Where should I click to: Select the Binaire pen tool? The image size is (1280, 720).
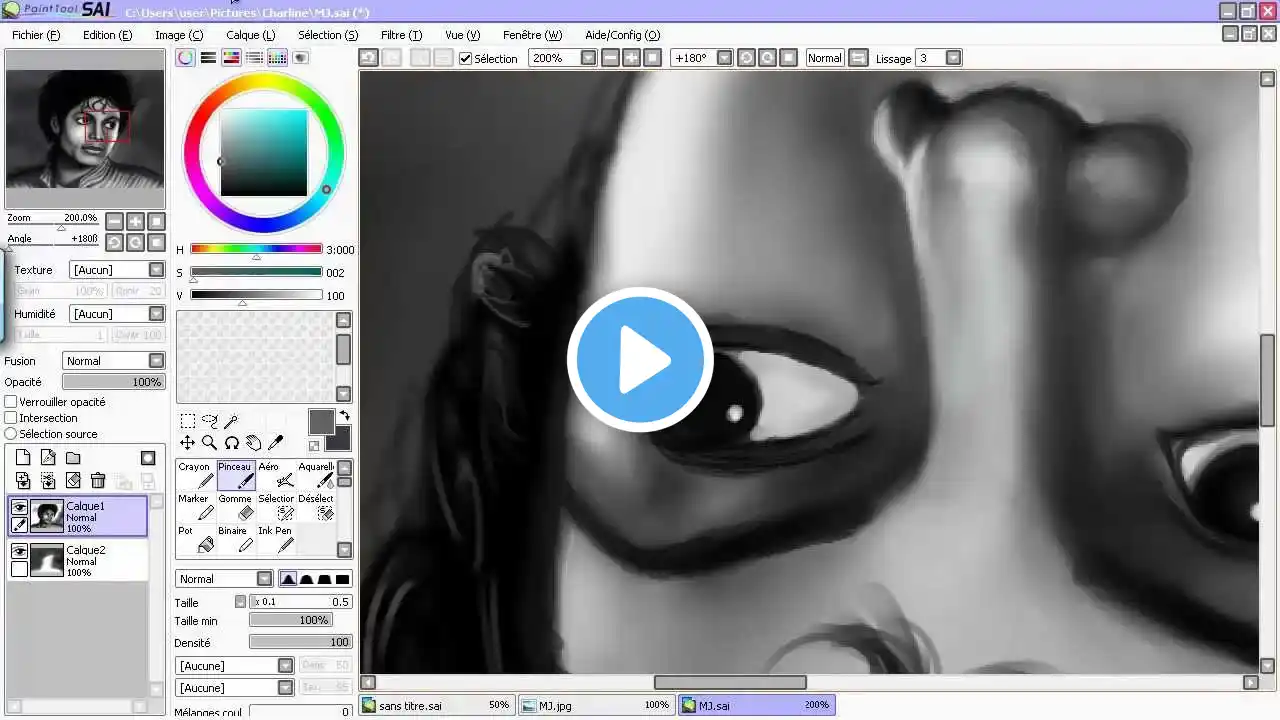pyautogui.click(x=236, y=539)
